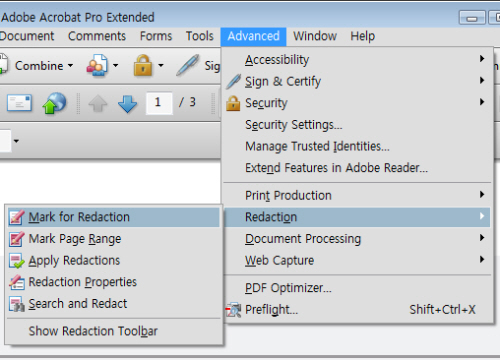Click the Secure padlock toolbar icon
This screenshot has width=500, height=360.
click(143, 65)
